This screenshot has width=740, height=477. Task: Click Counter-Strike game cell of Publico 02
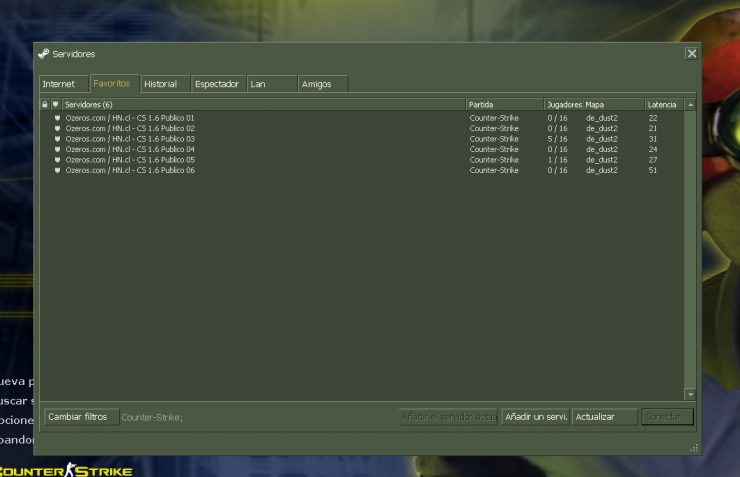[494, 128]
